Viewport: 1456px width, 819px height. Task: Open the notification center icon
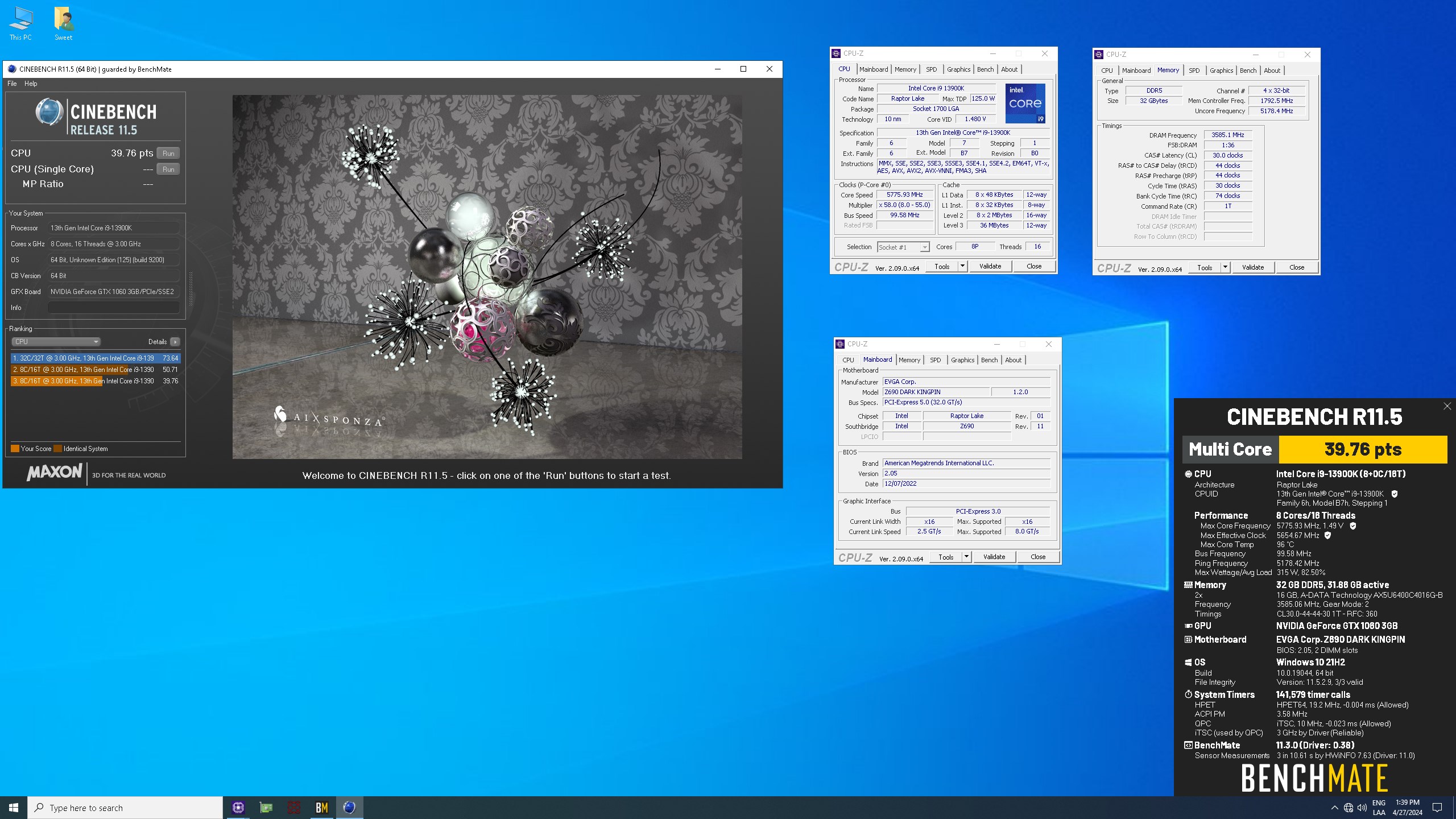pos(1437,808)
